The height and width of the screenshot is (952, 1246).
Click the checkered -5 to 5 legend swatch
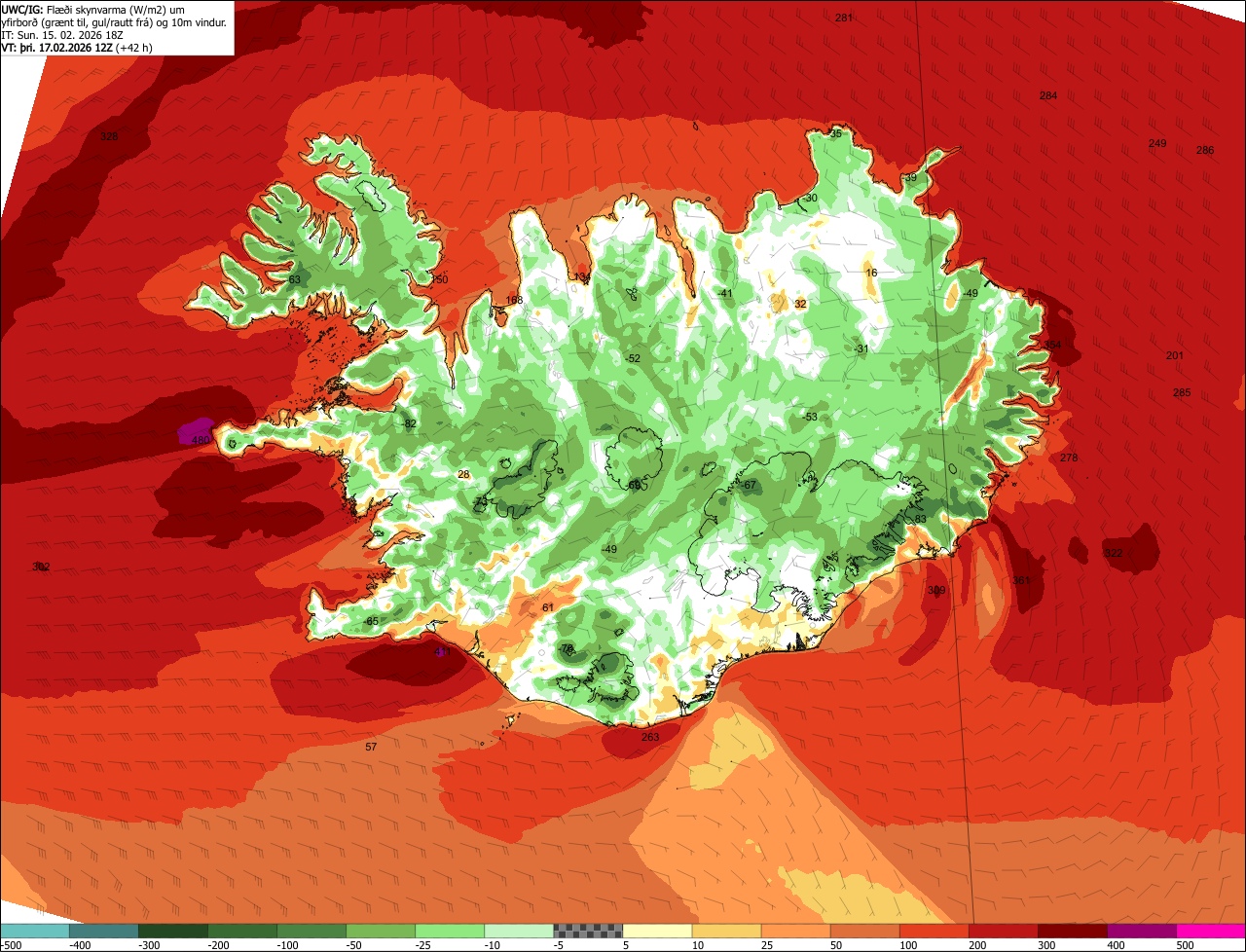click(588, 931)
